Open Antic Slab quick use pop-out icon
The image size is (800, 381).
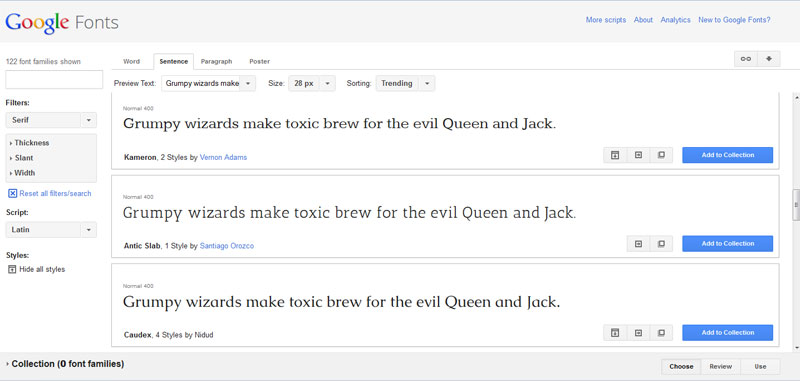point(638,244)
